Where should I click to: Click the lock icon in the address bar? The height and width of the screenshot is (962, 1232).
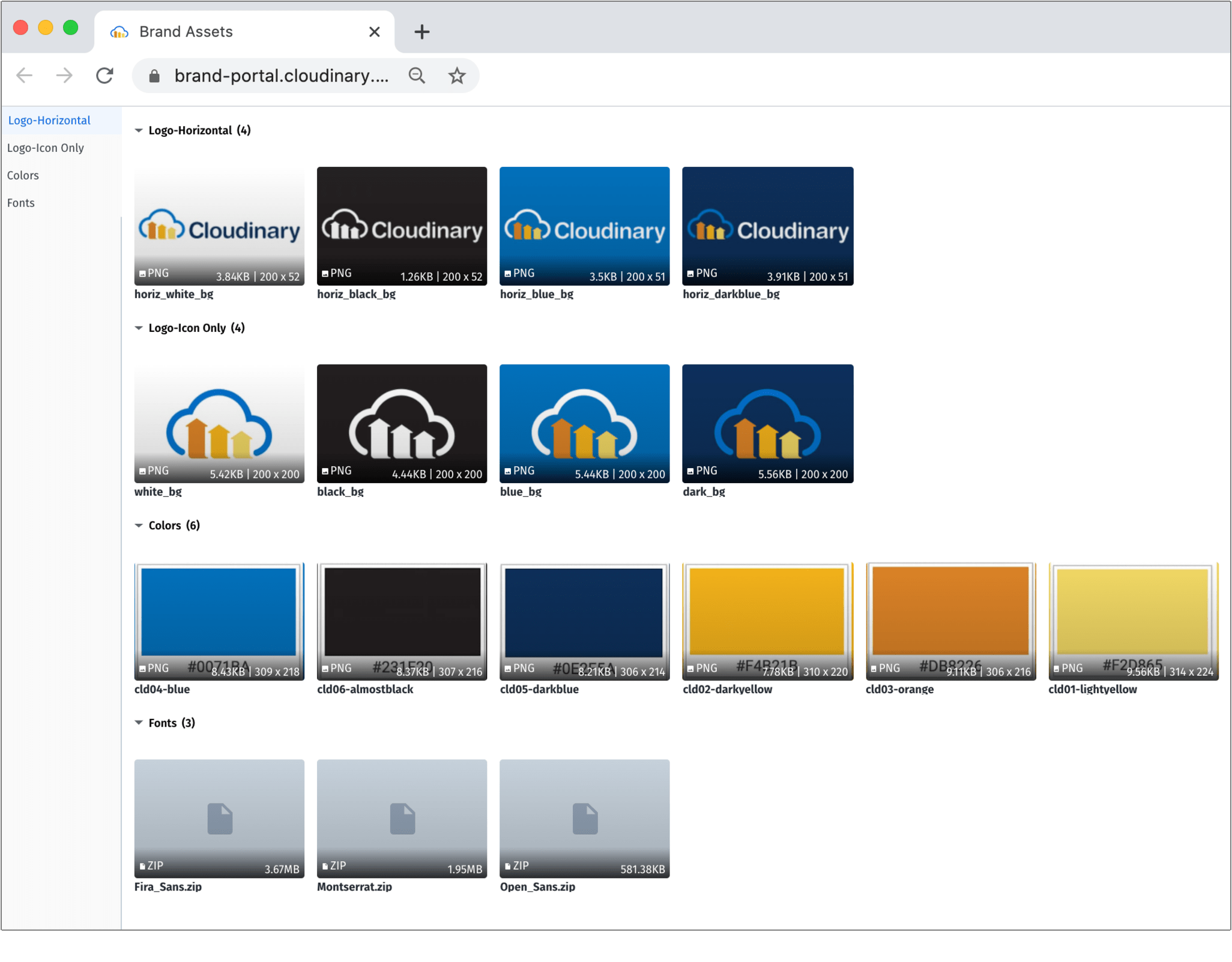154,76
